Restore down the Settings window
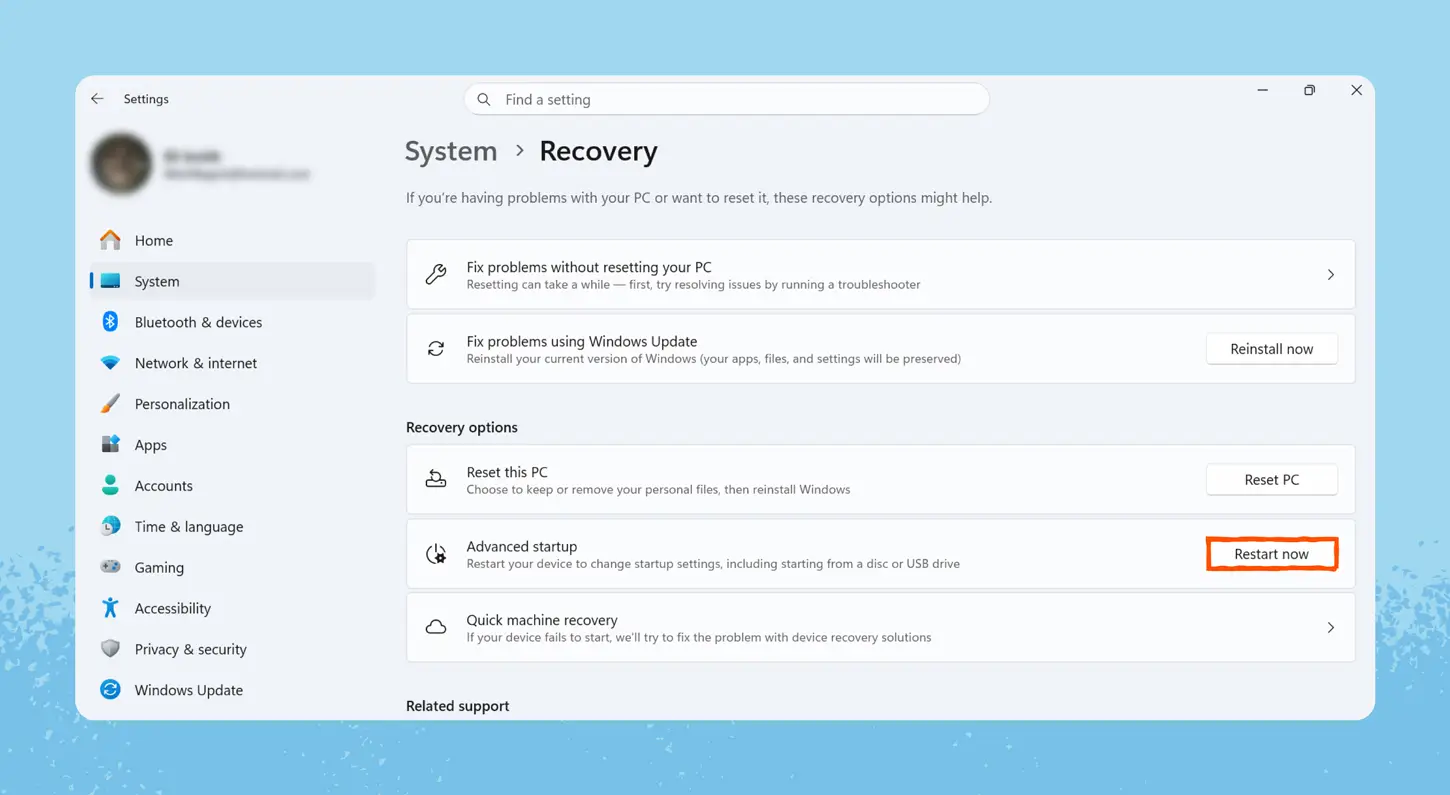Screen dimensions: 1450x795 pos(1310,90)
